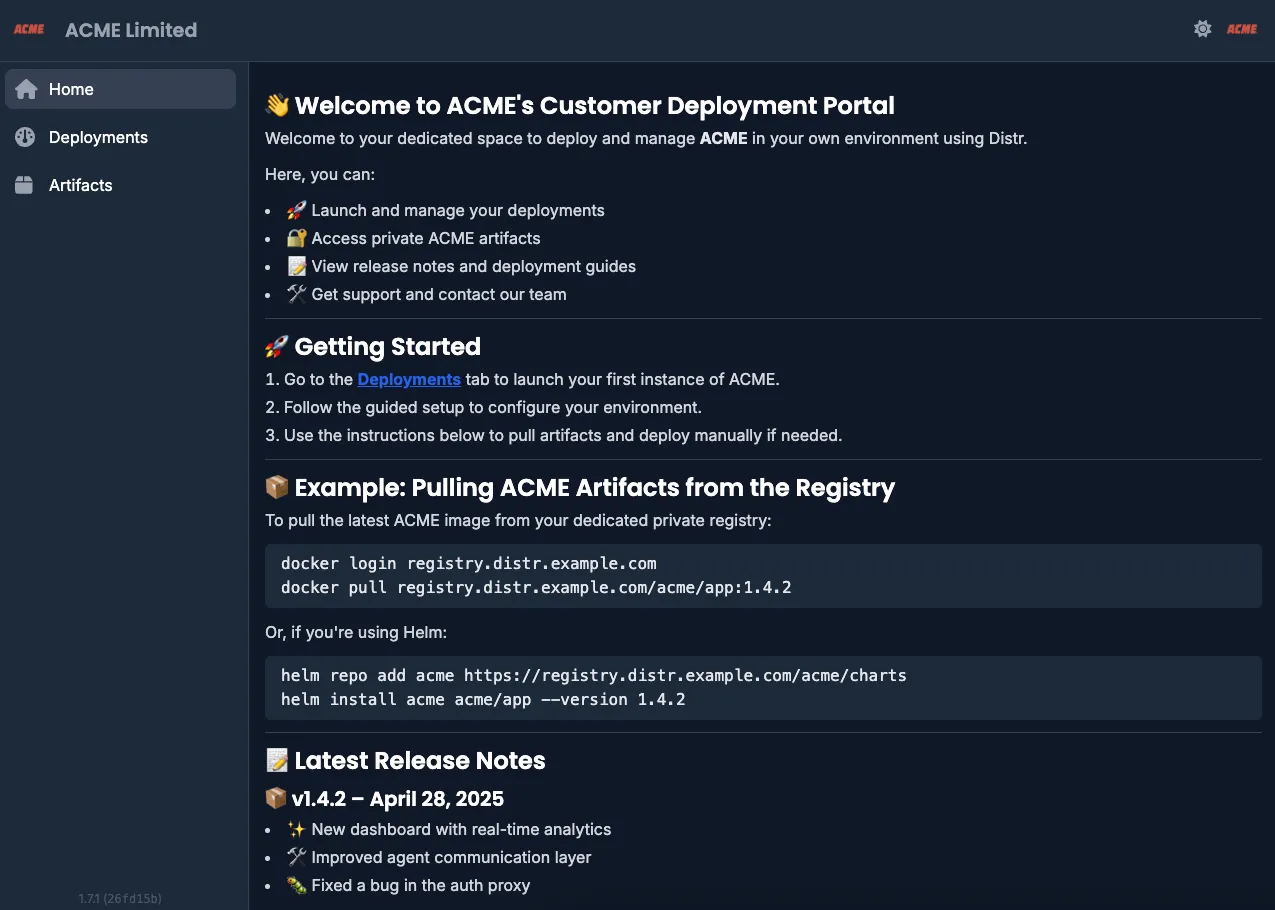Click the memo emoji beside Latest Release Notes
Viewport: 1275px width, 910px height.
[x=277, y=760]
